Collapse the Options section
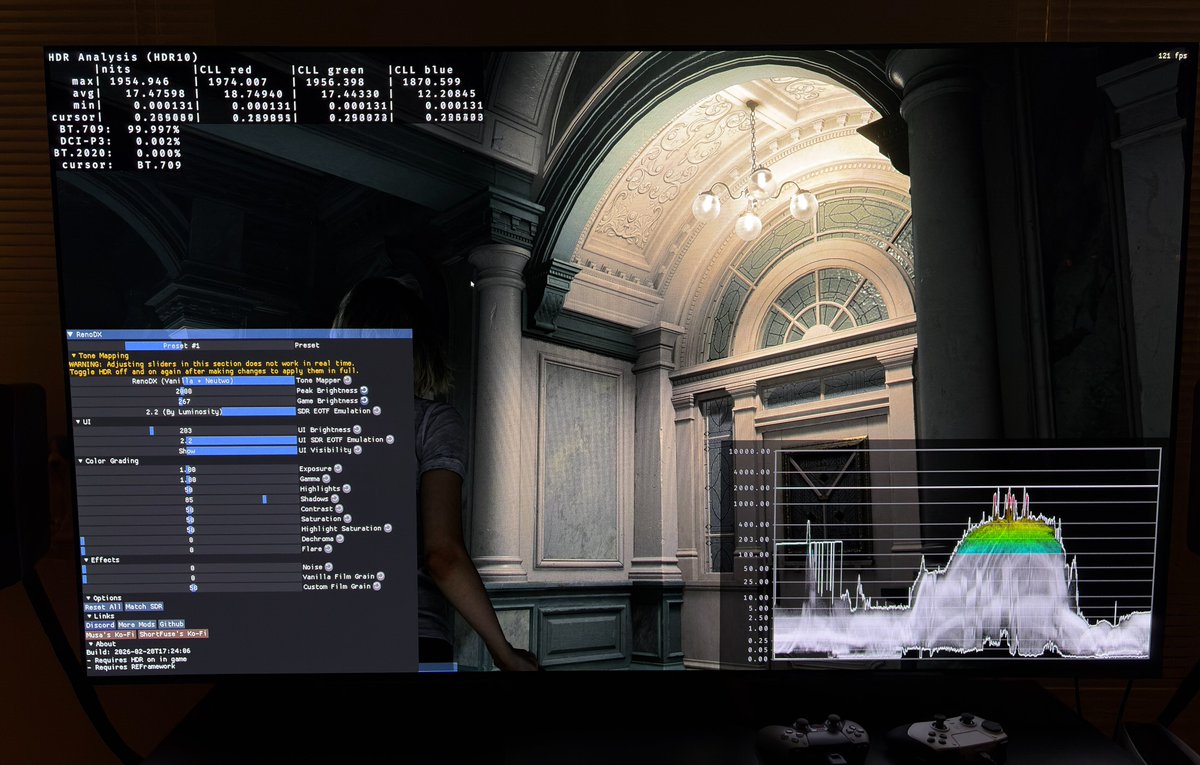 coord(87,598)
